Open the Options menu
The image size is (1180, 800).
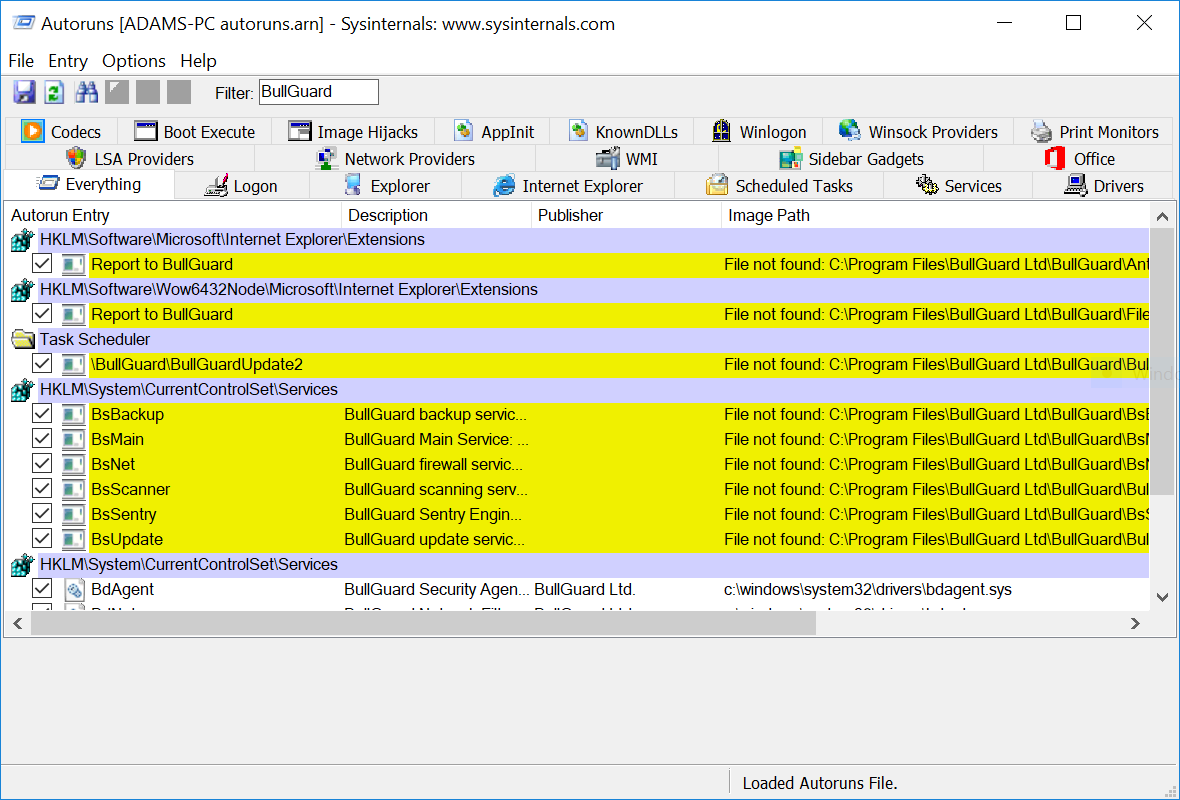pos(134,61)
